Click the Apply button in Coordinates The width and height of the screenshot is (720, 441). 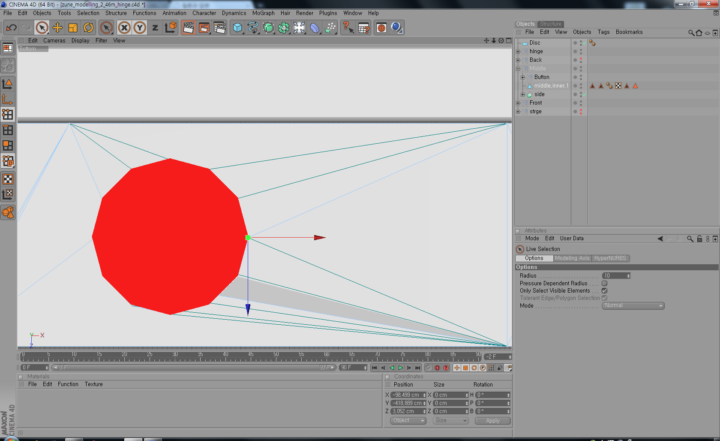tap(493, 421)
